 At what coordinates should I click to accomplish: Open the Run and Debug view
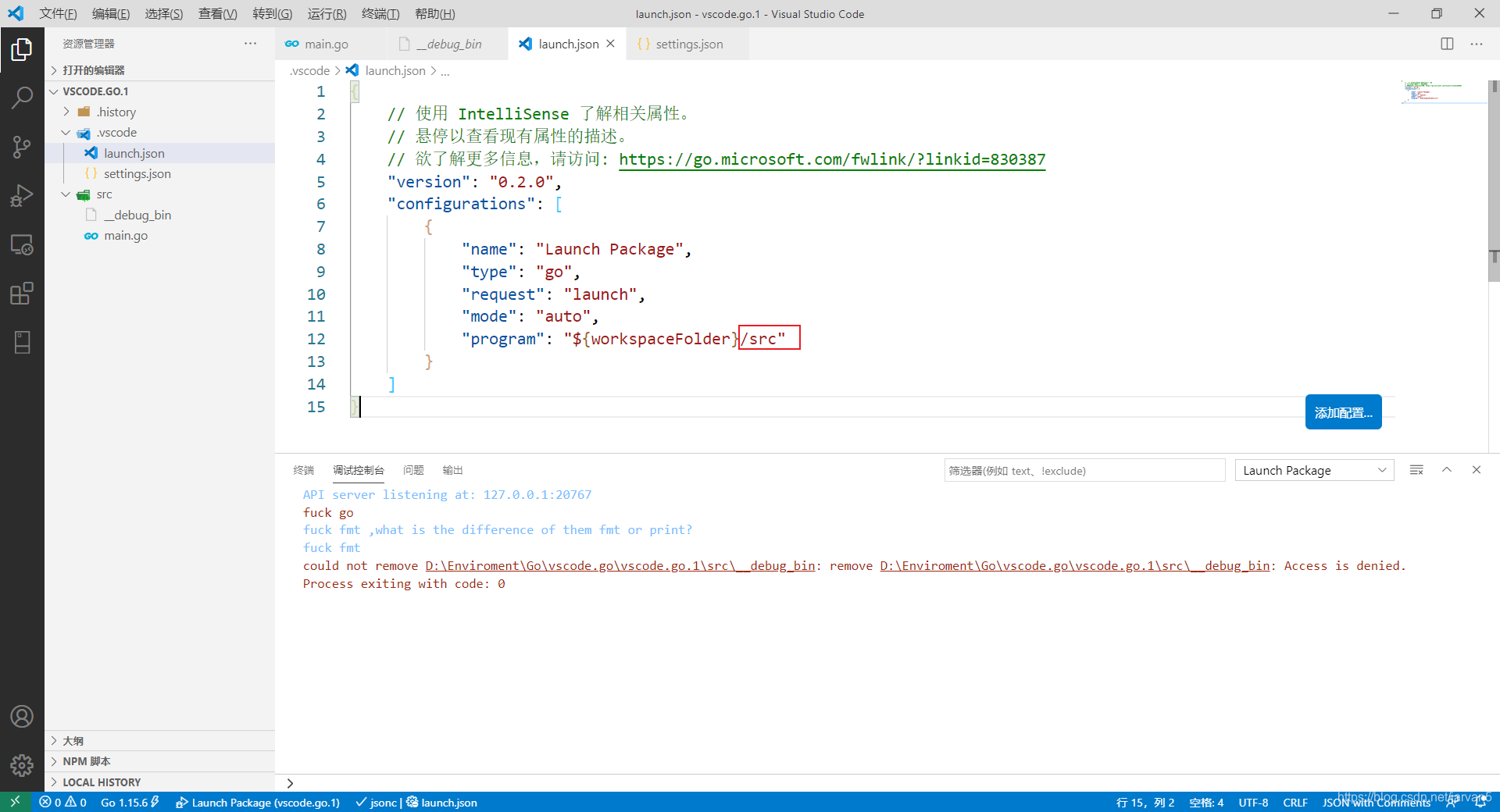click(22, 195)
